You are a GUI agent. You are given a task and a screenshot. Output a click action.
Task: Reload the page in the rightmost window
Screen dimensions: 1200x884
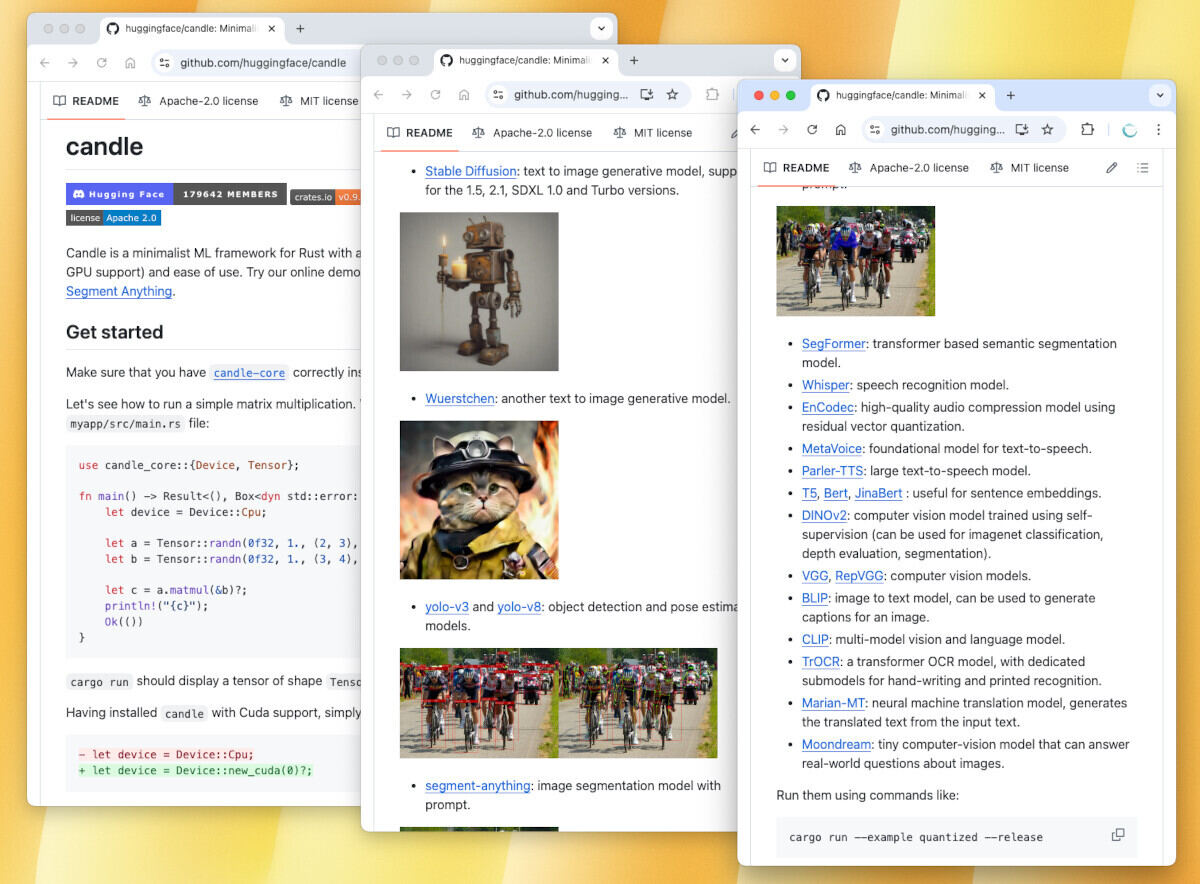[812, 130]
